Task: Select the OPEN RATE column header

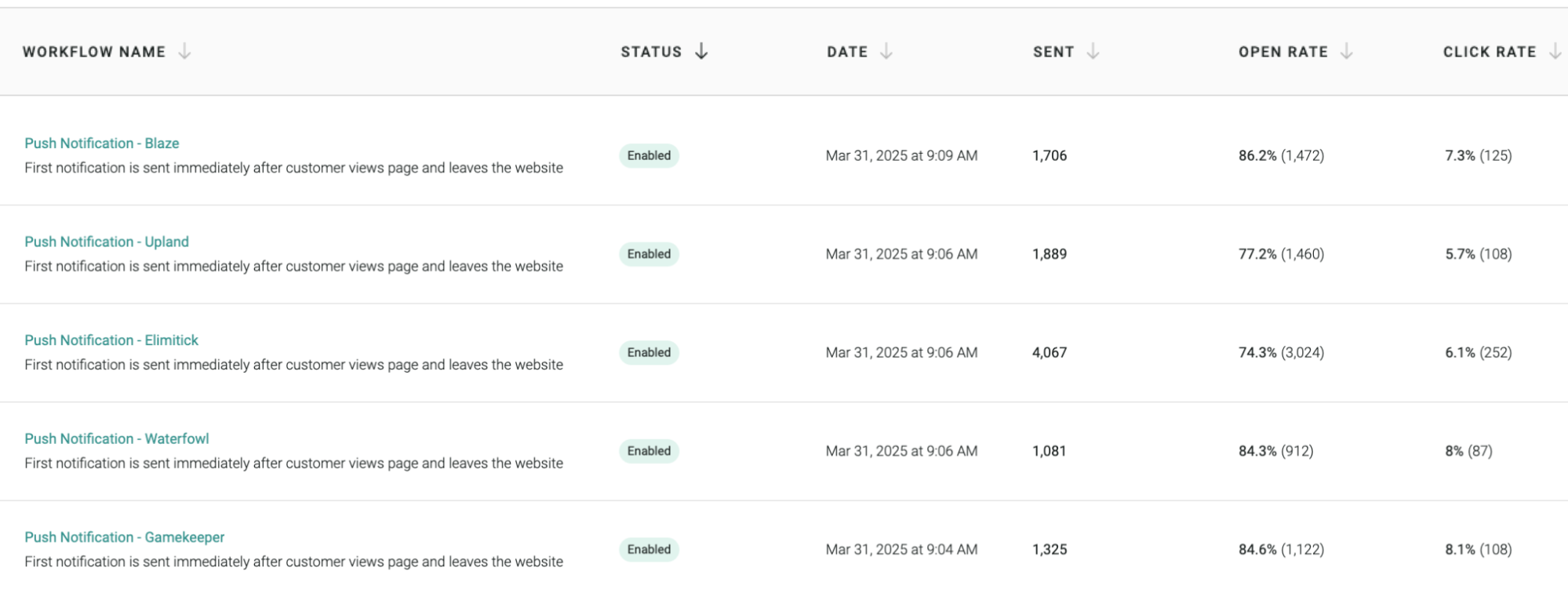Action: pyautogui.click(x=1283, y=52)
